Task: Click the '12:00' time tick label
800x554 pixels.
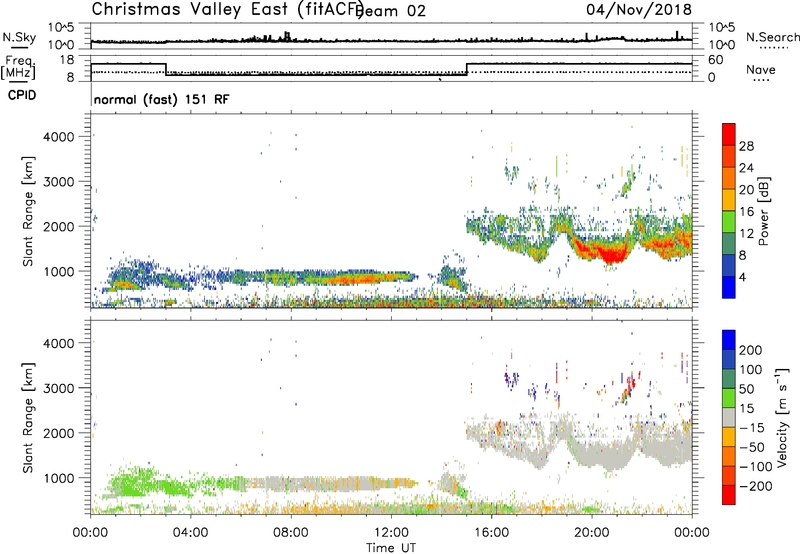Action: click(391, 533)
